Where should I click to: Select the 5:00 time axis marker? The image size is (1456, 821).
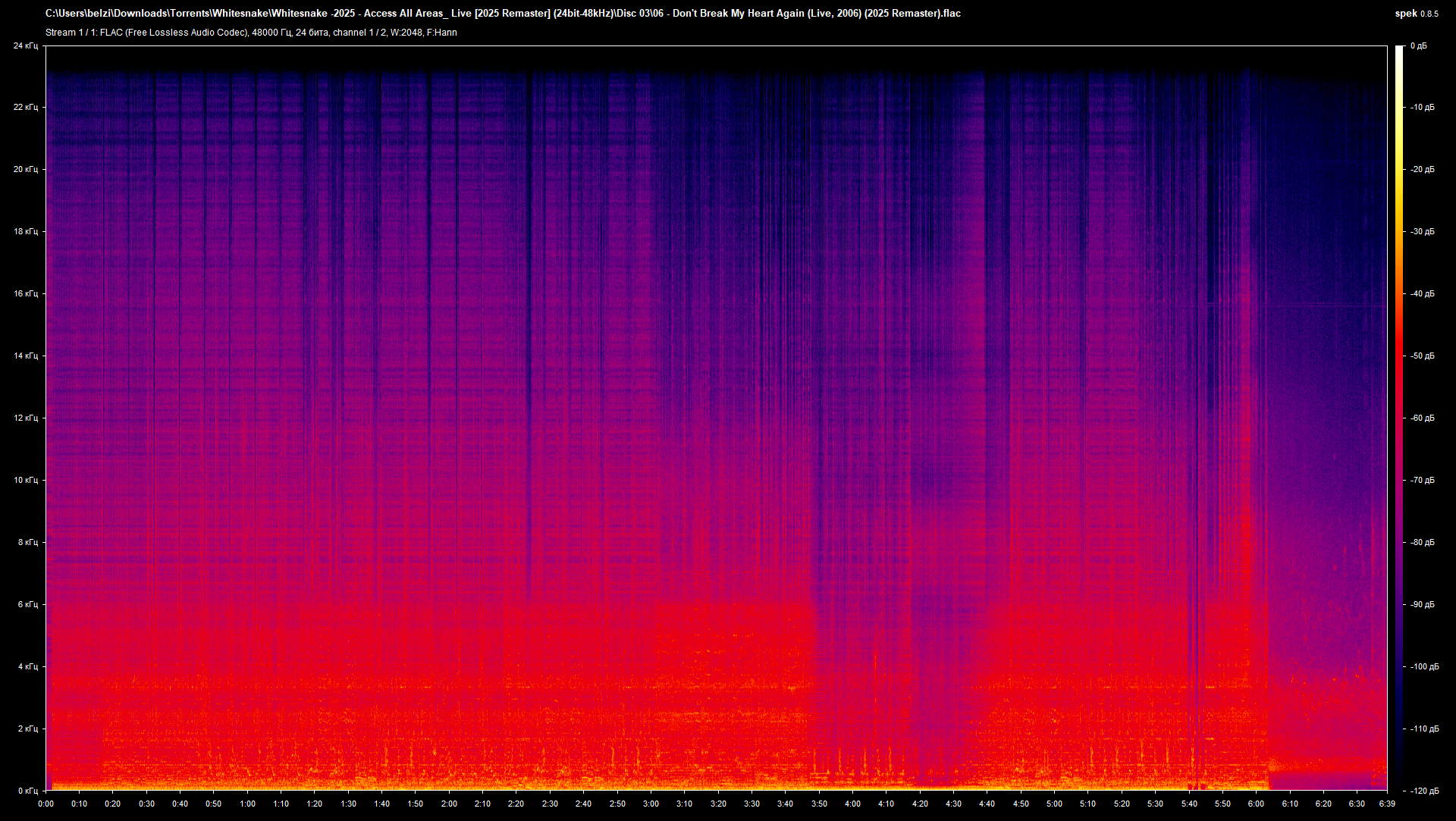pos(1054,804)
